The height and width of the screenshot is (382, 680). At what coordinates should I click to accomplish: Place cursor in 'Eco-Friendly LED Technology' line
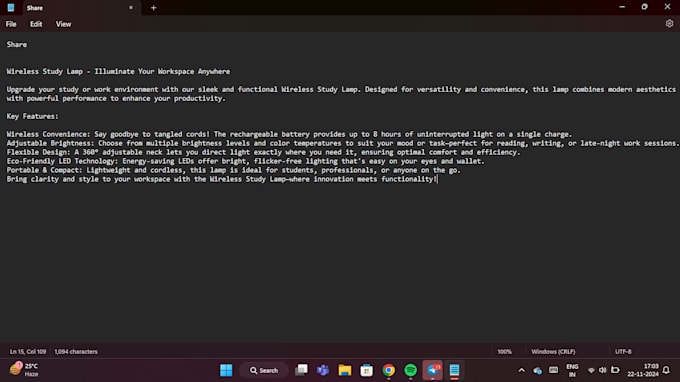point(245,161)
